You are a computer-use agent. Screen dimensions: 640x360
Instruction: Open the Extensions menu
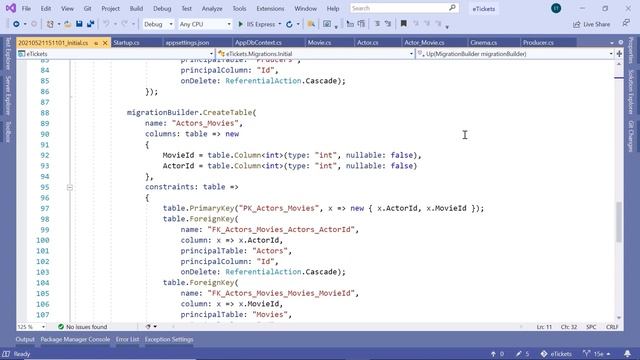(x=270, y=8)
